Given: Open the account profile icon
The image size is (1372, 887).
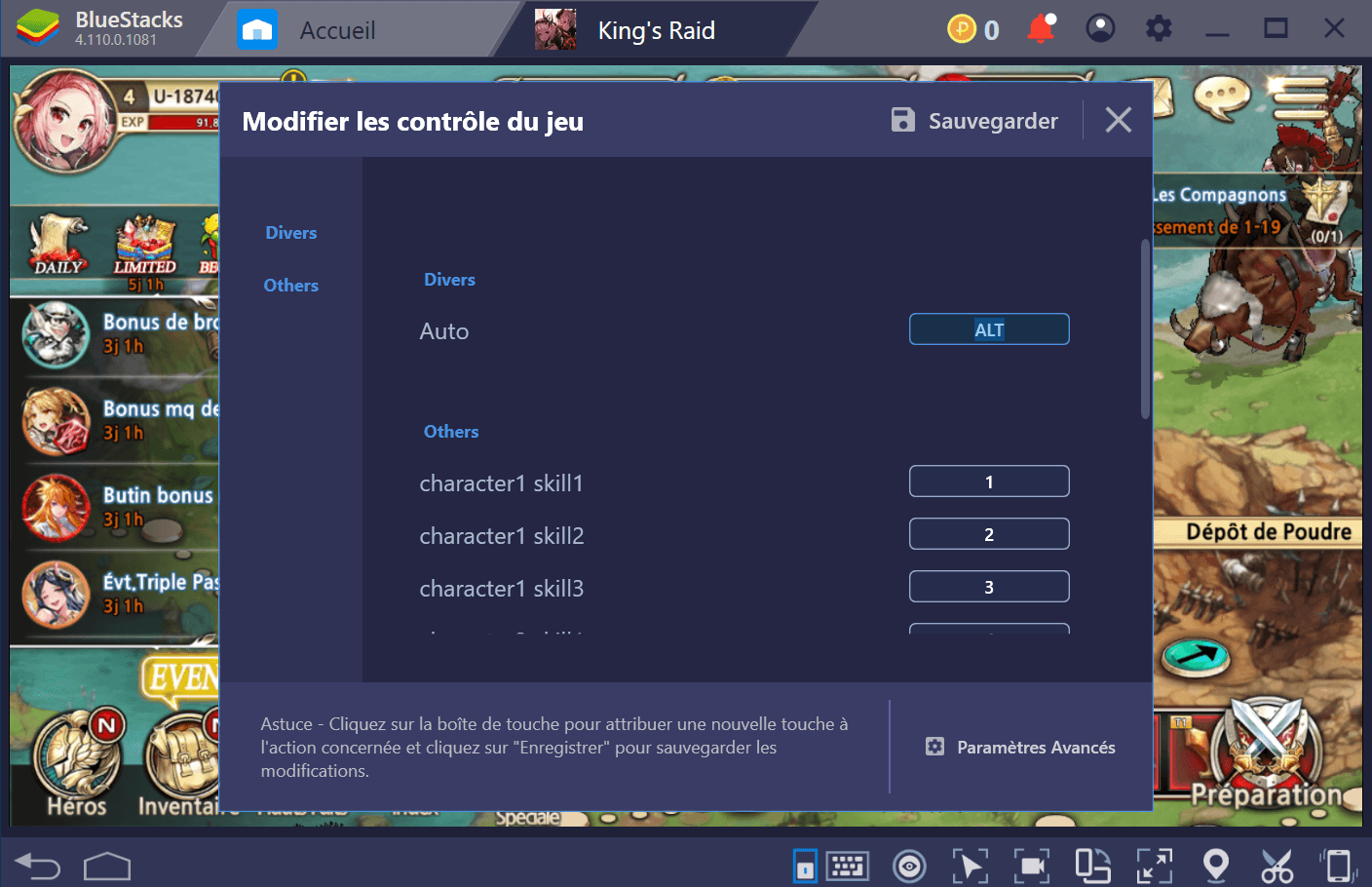Looking at the screenshot, I should click(x=1100, y=28).
